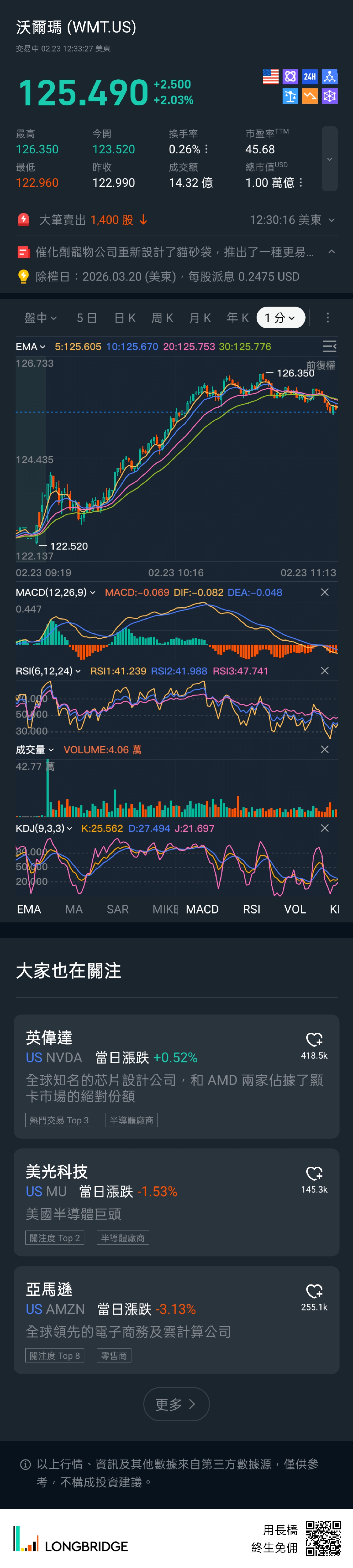Tap the orange downtrend short-selling icon

pyautogui.click(x=310, y=96)
